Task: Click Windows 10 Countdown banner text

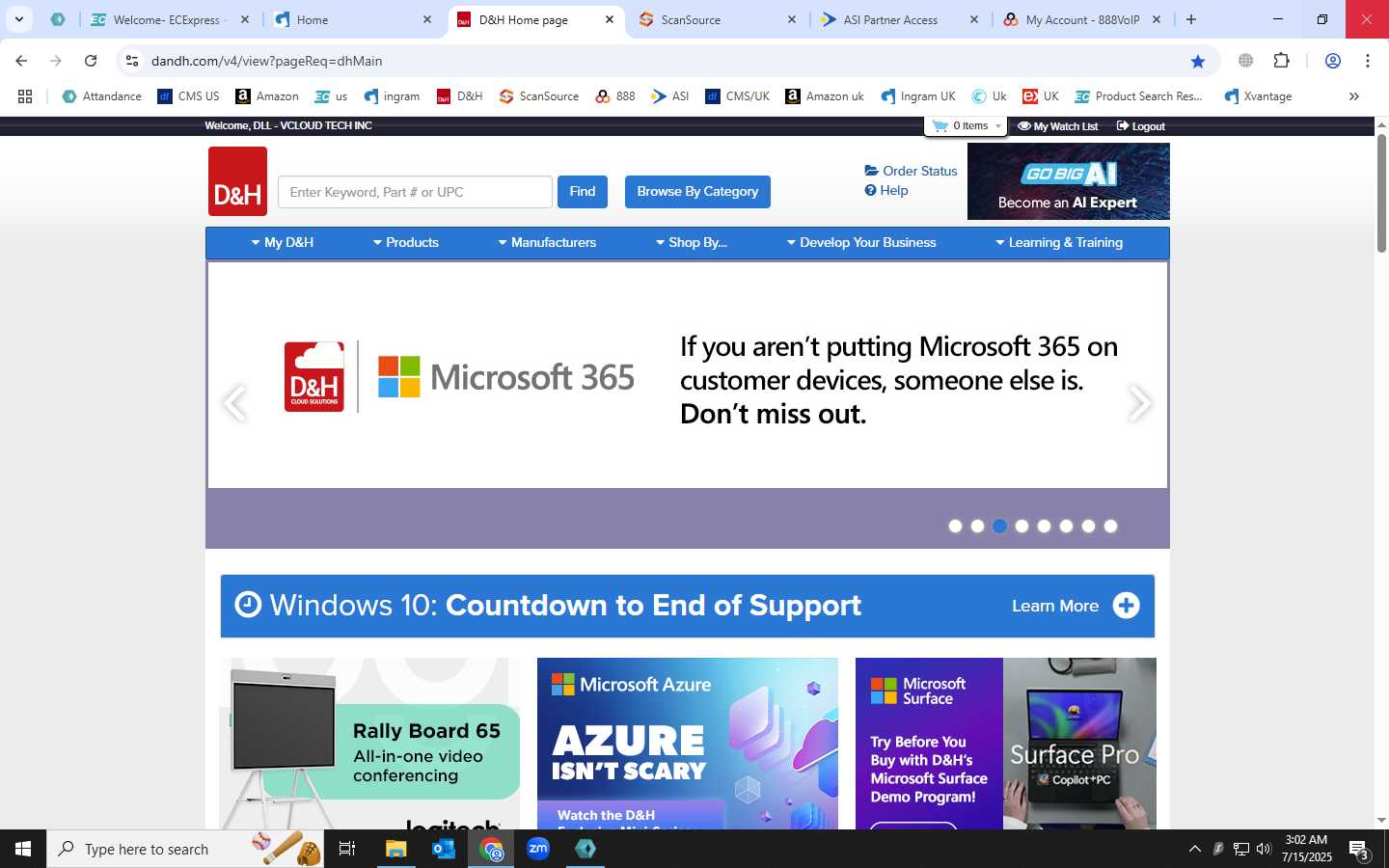Action: point(565,606)
